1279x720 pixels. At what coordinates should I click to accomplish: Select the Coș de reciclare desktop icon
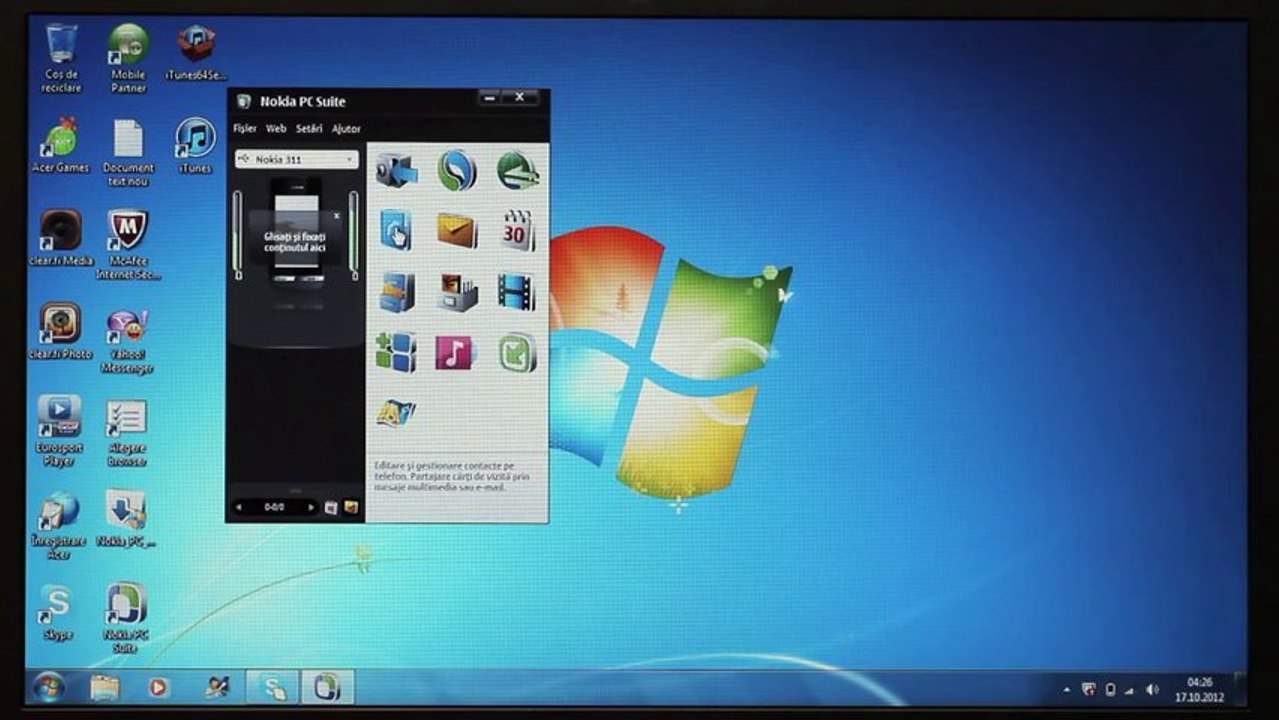coord(62,58)
